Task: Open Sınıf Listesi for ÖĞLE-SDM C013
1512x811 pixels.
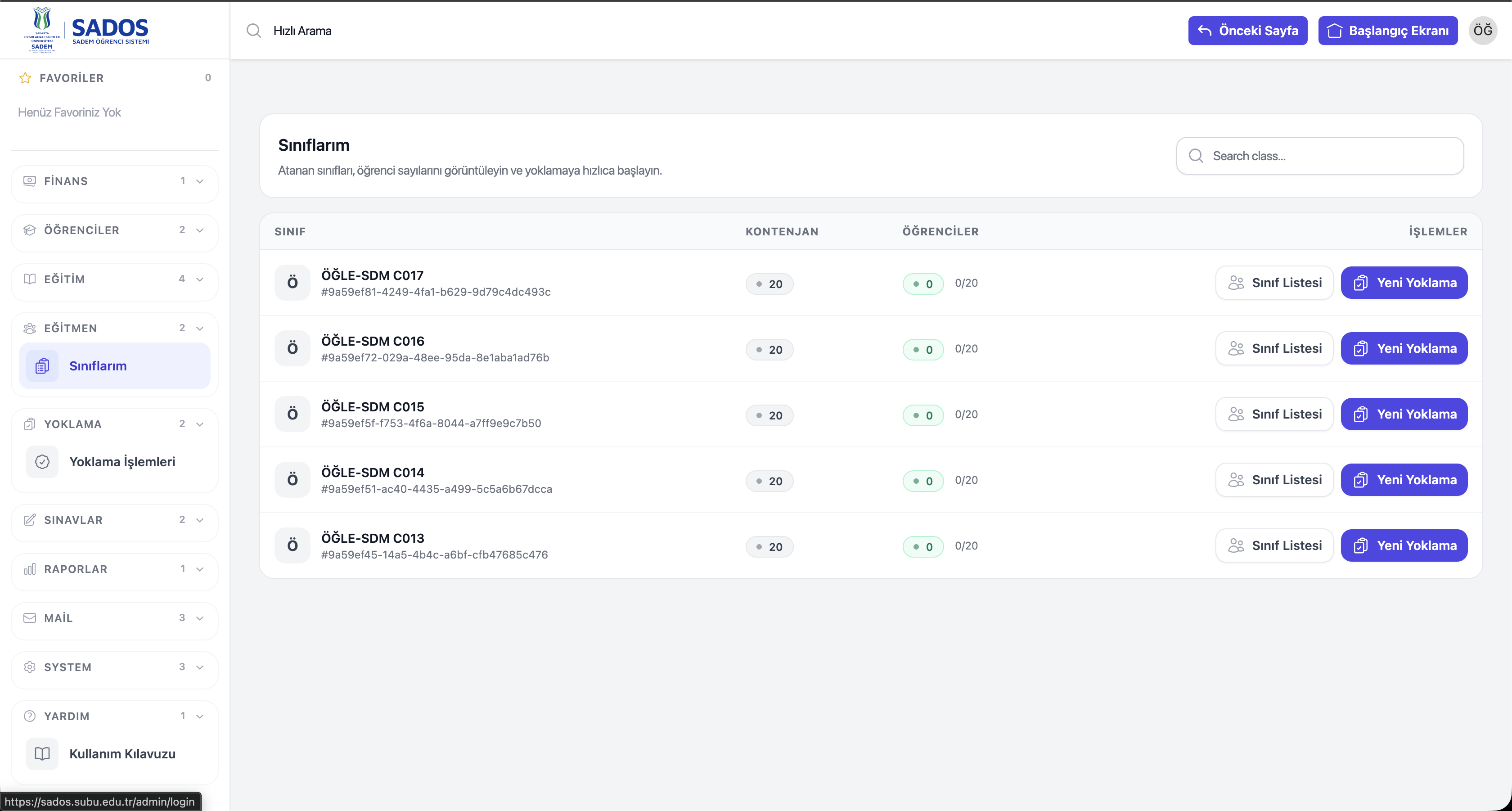Action: 1274,546
